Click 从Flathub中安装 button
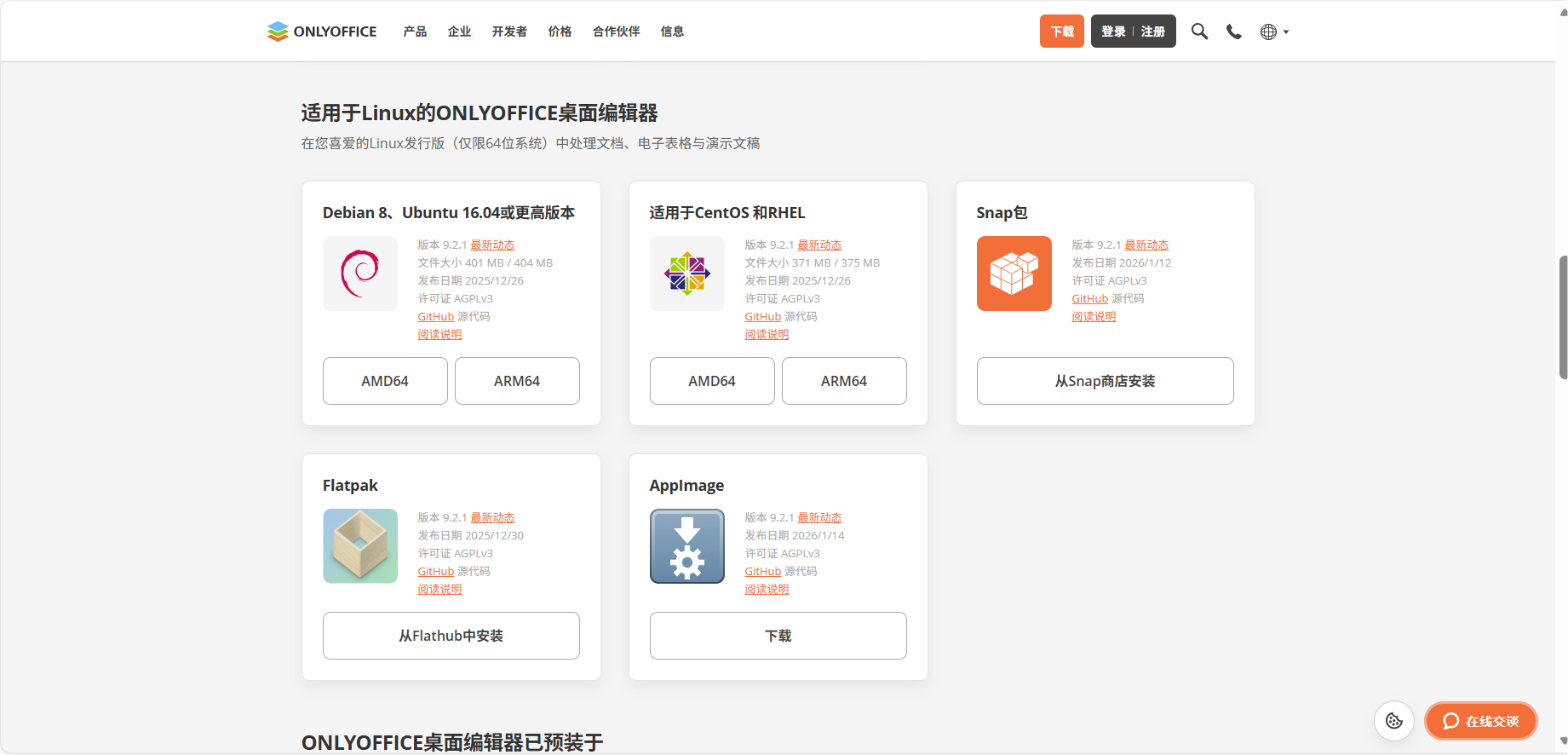This screenshot has height=755, width=1568. coord(451,636)
